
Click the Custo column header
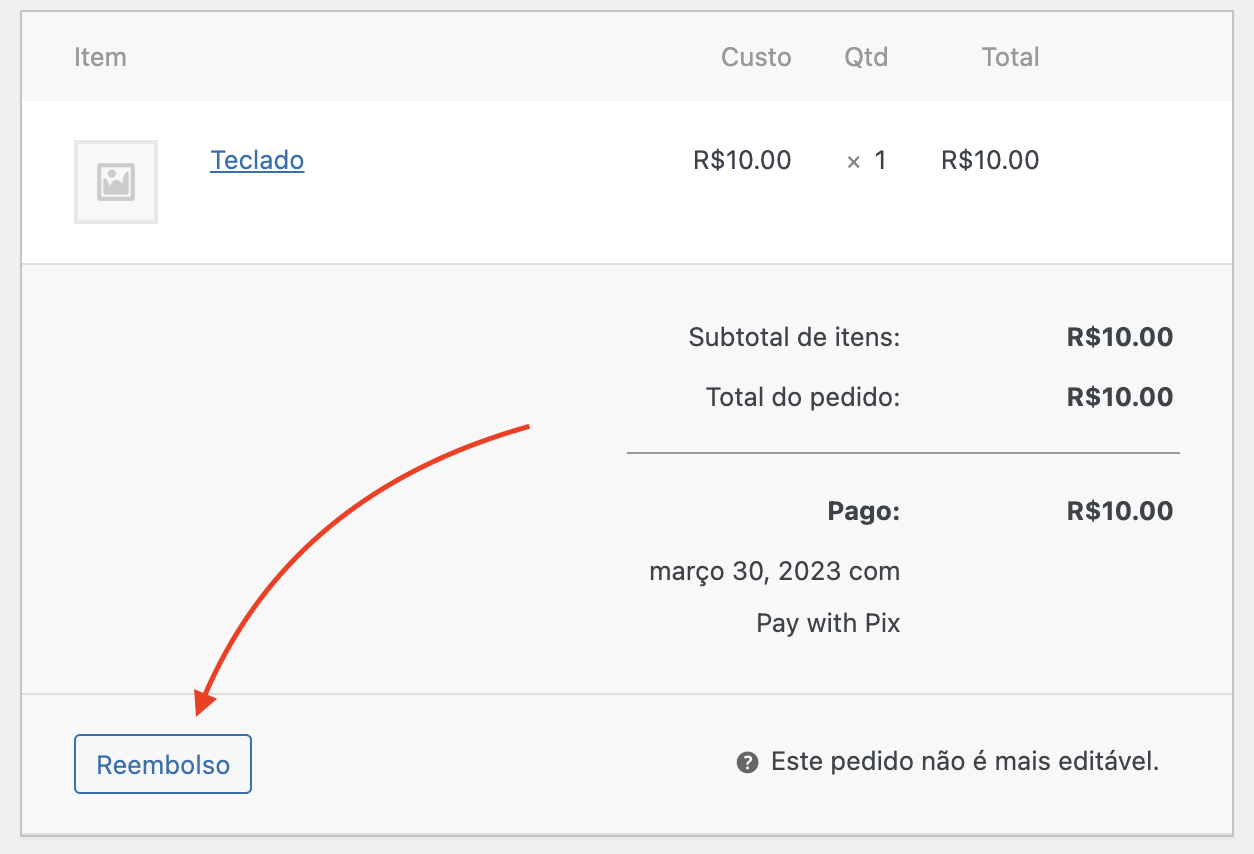[756, 57]
